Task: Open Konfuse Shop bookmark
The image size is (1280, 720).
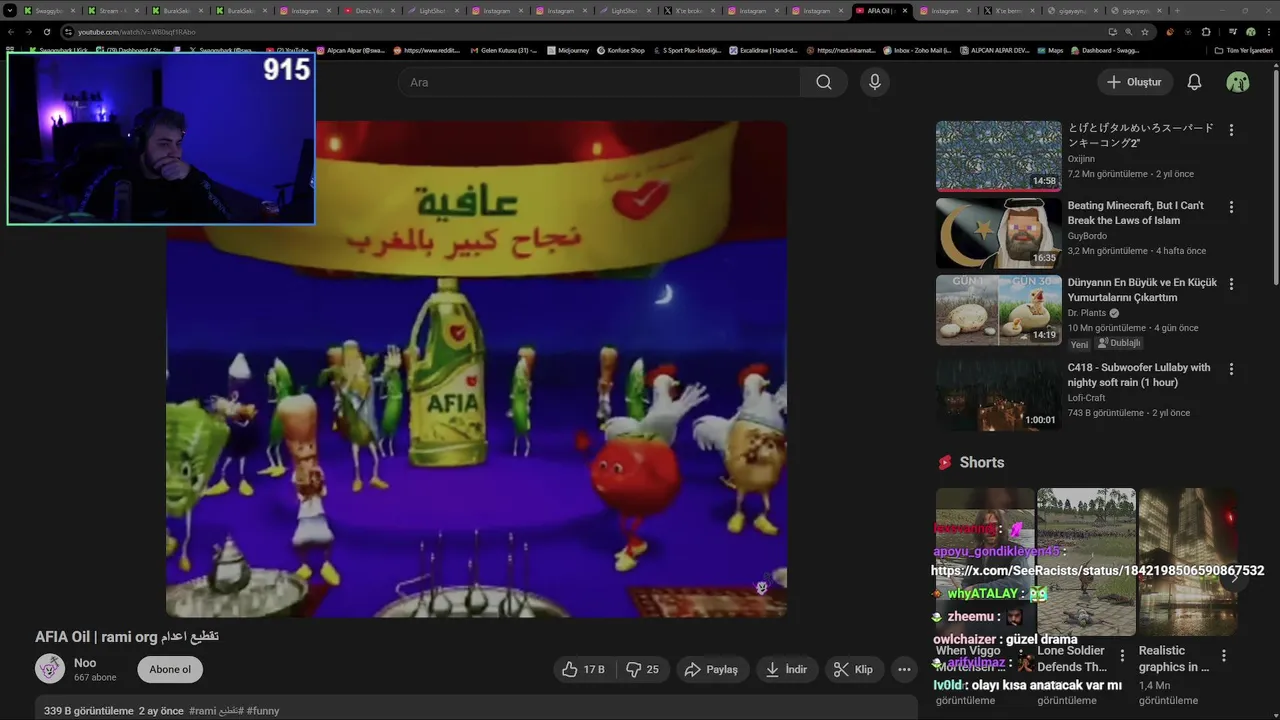Action: pyautogui.click(x=620, y=50)
